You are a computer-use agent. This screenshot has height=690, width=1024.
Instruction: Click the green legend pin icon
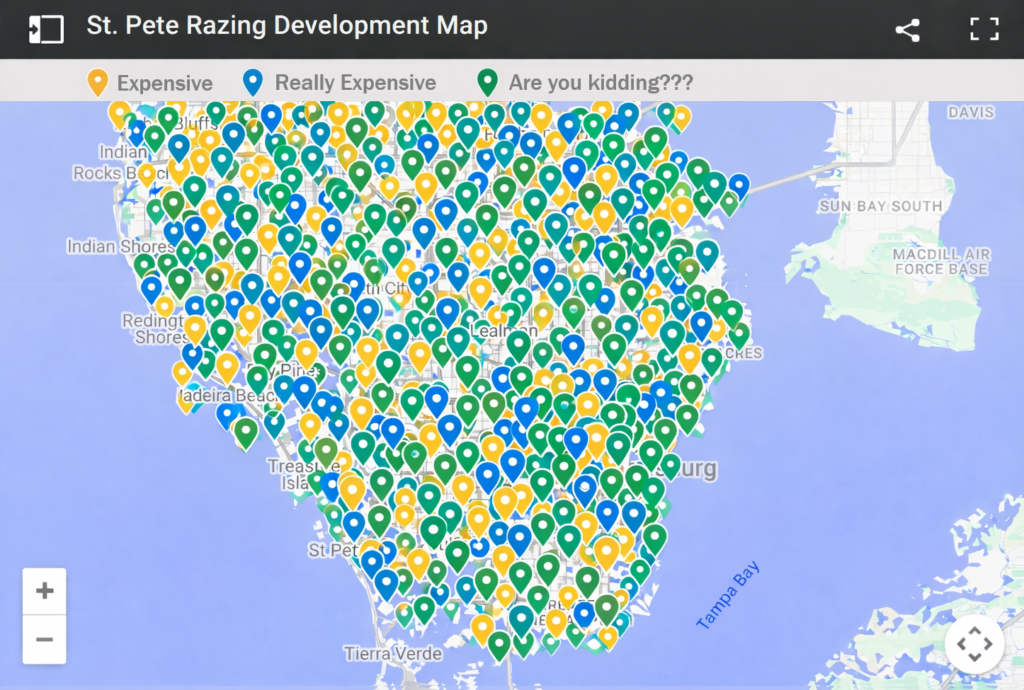click(x=488, y=82)
